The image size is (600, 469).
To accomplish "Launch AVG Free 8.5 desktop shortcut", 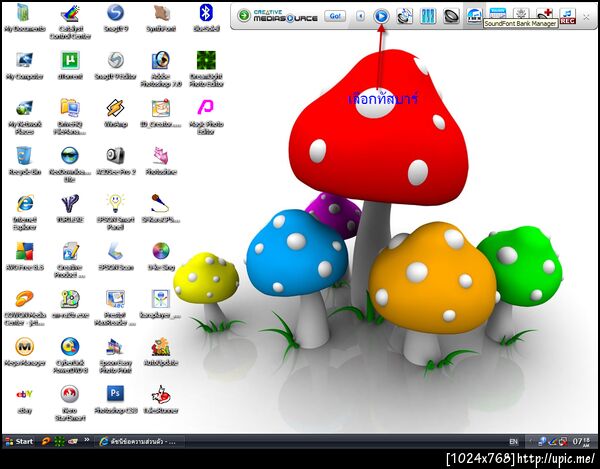I will tap(24, 256).
